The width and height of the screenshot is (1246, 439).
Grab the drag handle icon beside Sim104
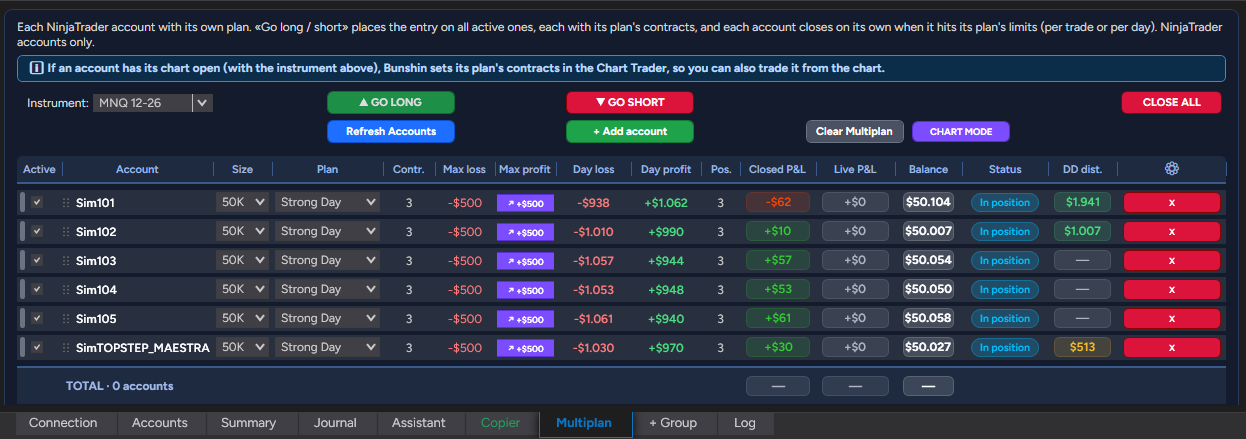click(67, 289)
